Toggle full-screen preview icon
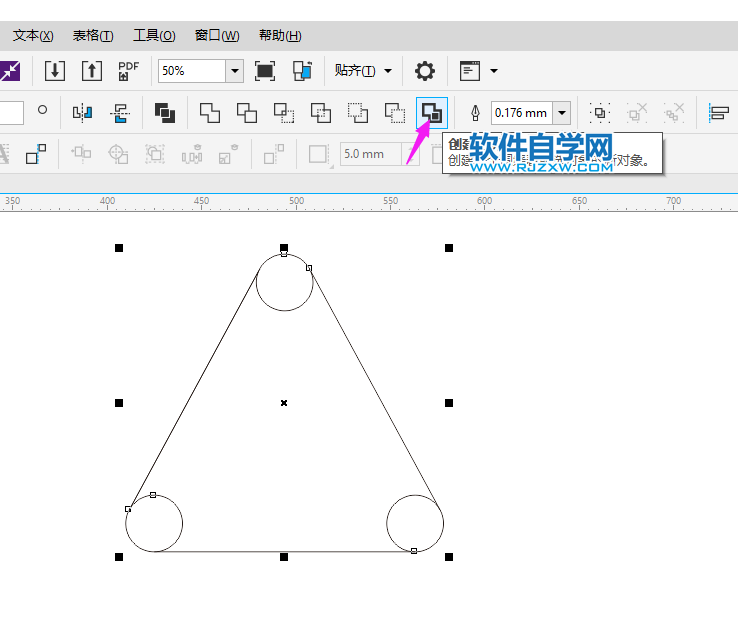The width and height of the screenshot is (738, 623). tap(265, 71)
